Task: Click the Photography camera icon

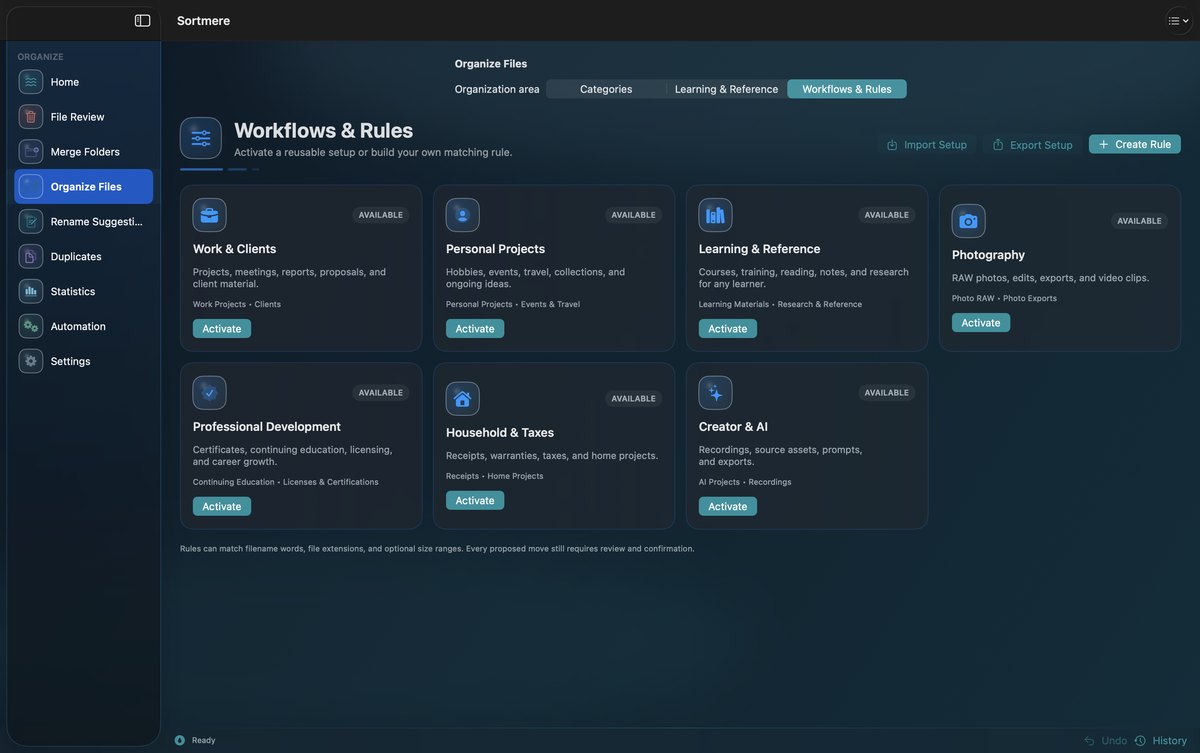Action: (969, 221)
